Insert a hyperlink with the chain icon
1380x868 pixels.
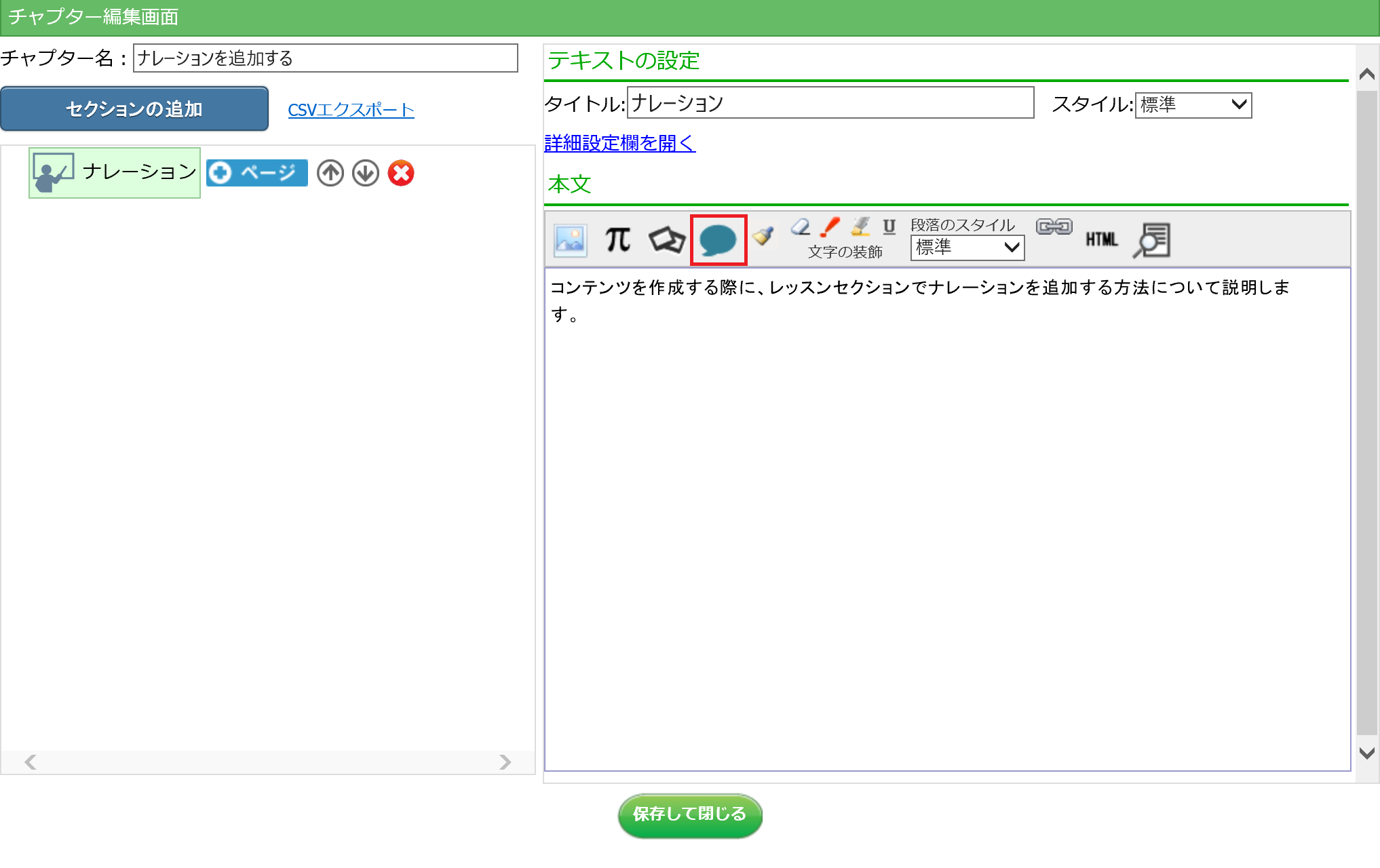click(x=1054, y=227)
